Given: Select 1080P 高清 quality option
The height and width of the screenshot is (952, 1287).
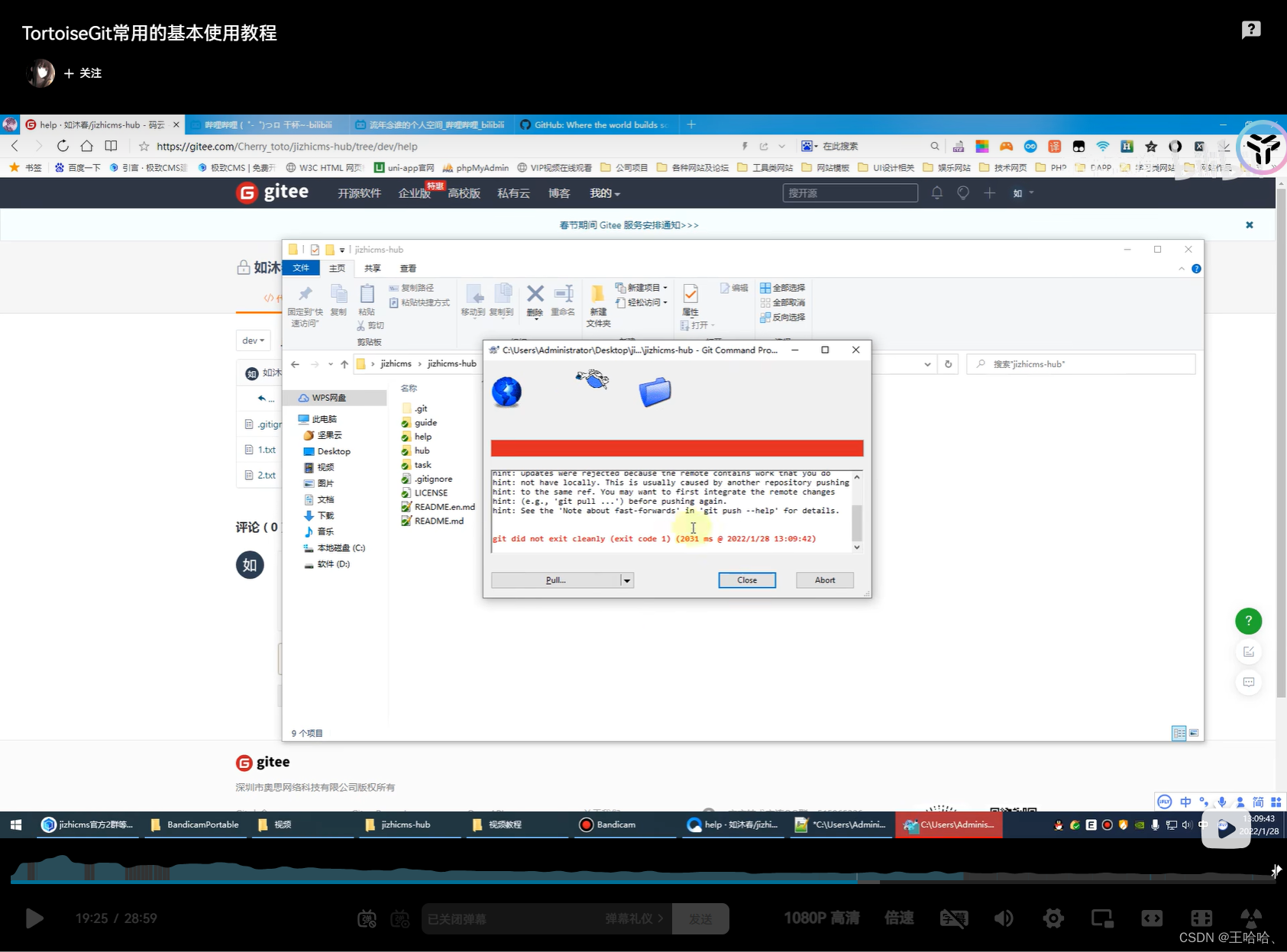Looking at the screenshot, I should [x=821, y=918].
